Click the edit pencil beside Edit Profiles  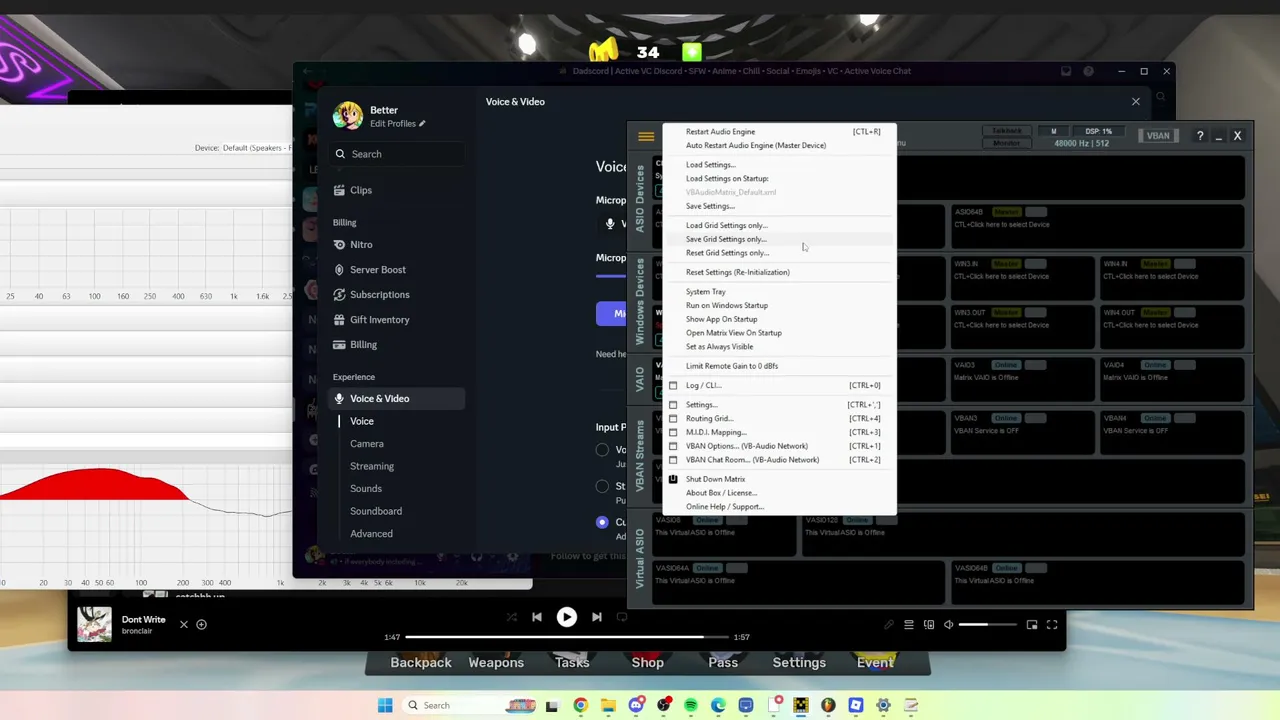point(422,124)
